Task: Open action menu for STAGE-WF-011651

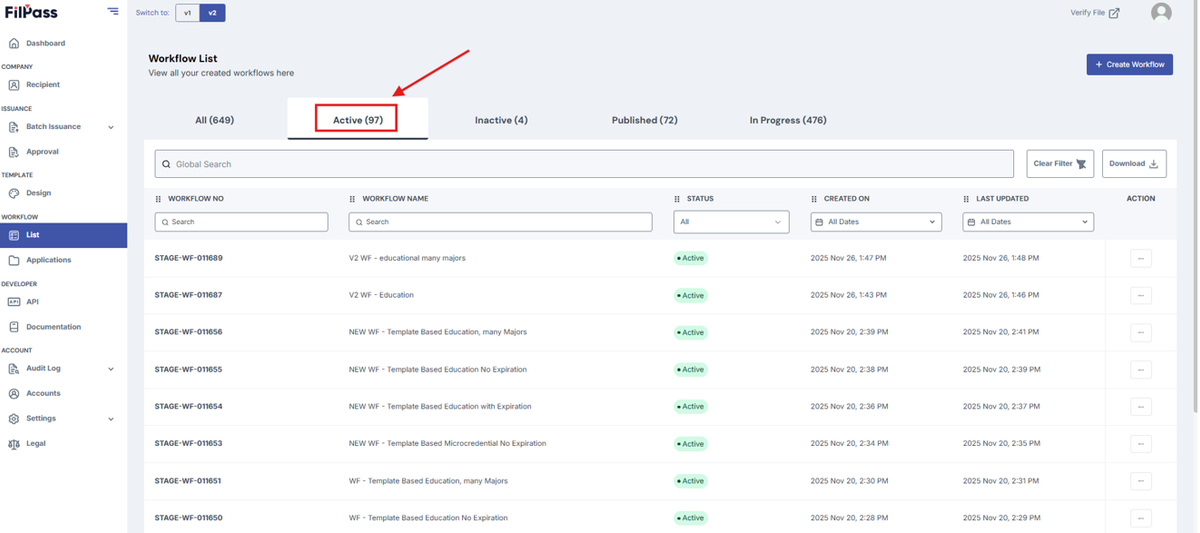Action: 1141,481
